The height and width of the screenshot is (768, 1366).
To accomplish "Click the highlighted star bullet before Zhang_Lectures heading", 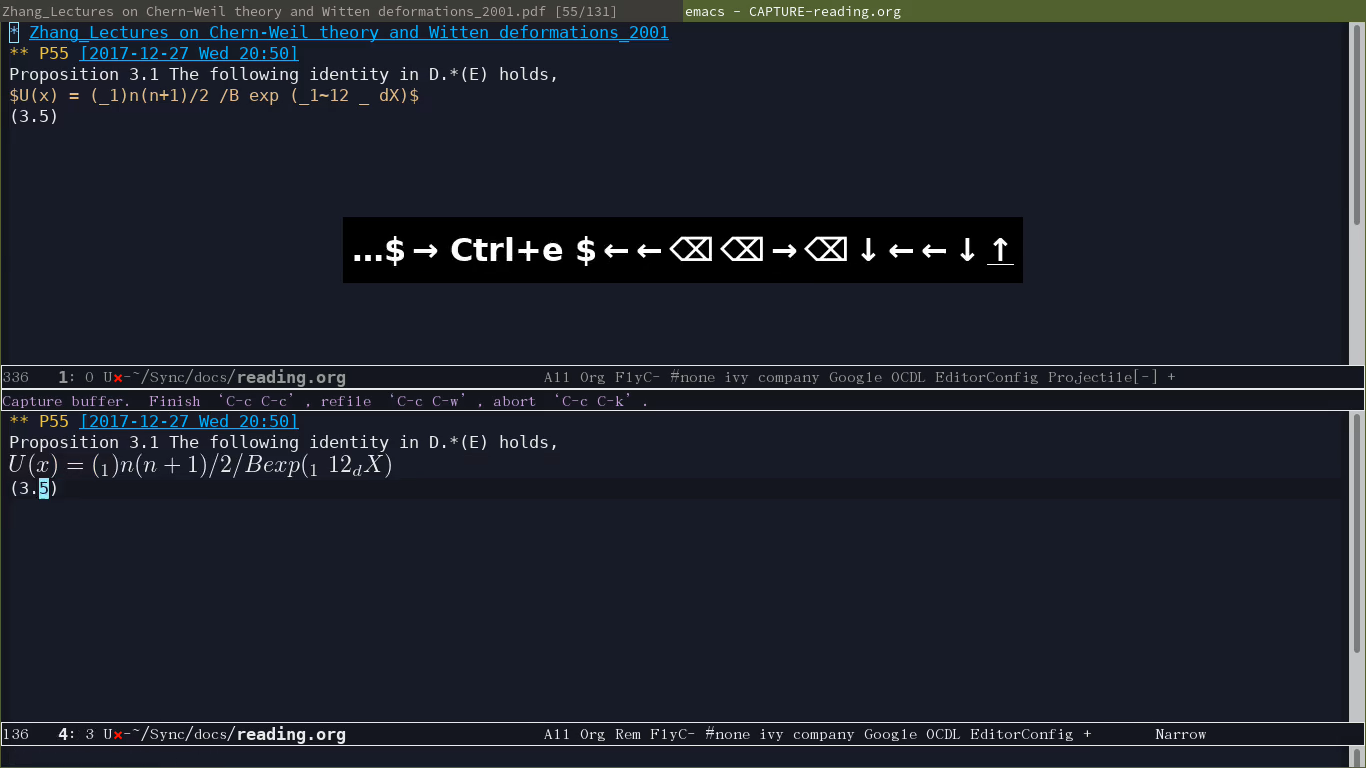I will click(14, 32).
